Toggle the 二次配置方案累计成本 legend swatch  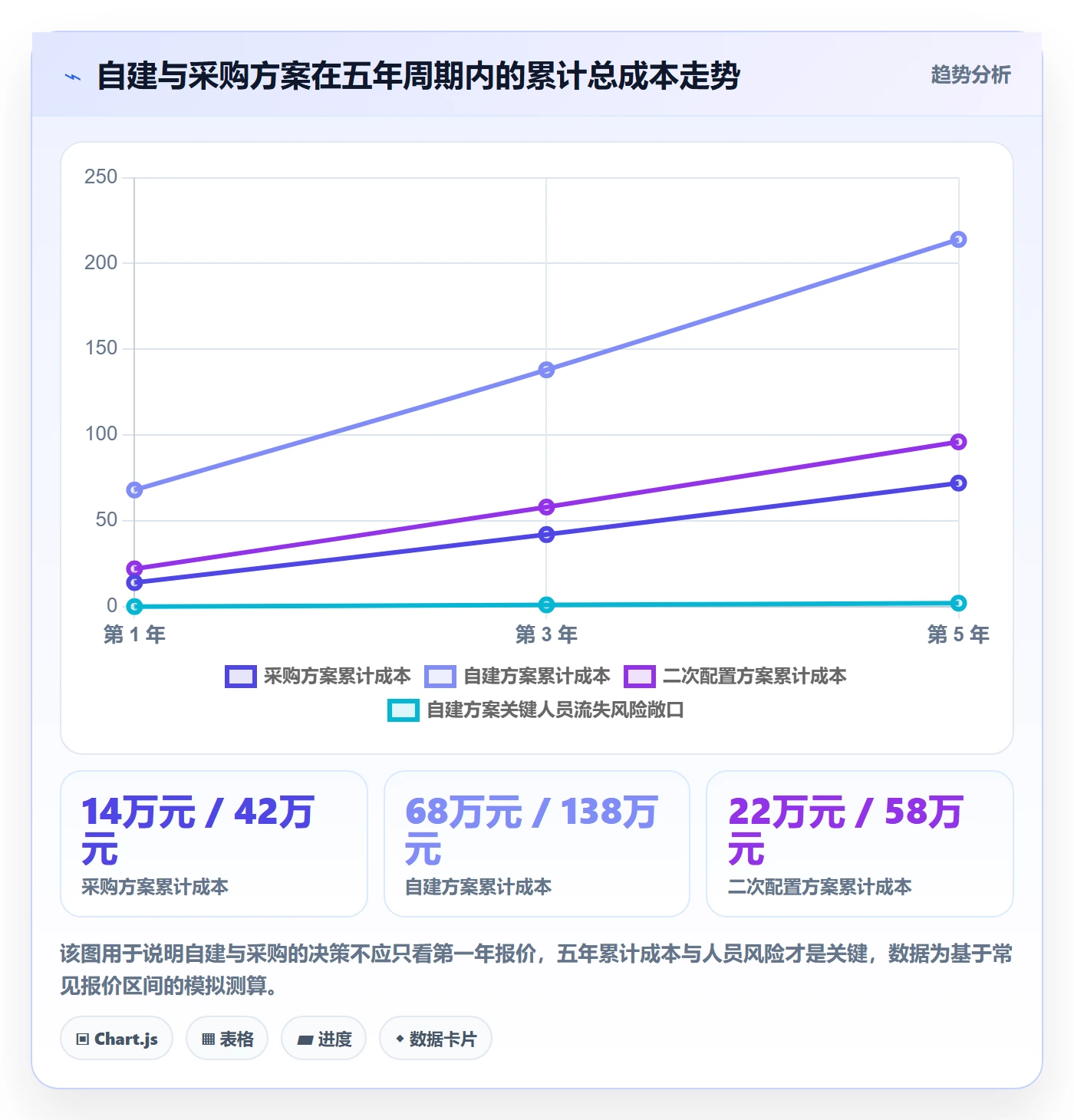tap(640, 677)
